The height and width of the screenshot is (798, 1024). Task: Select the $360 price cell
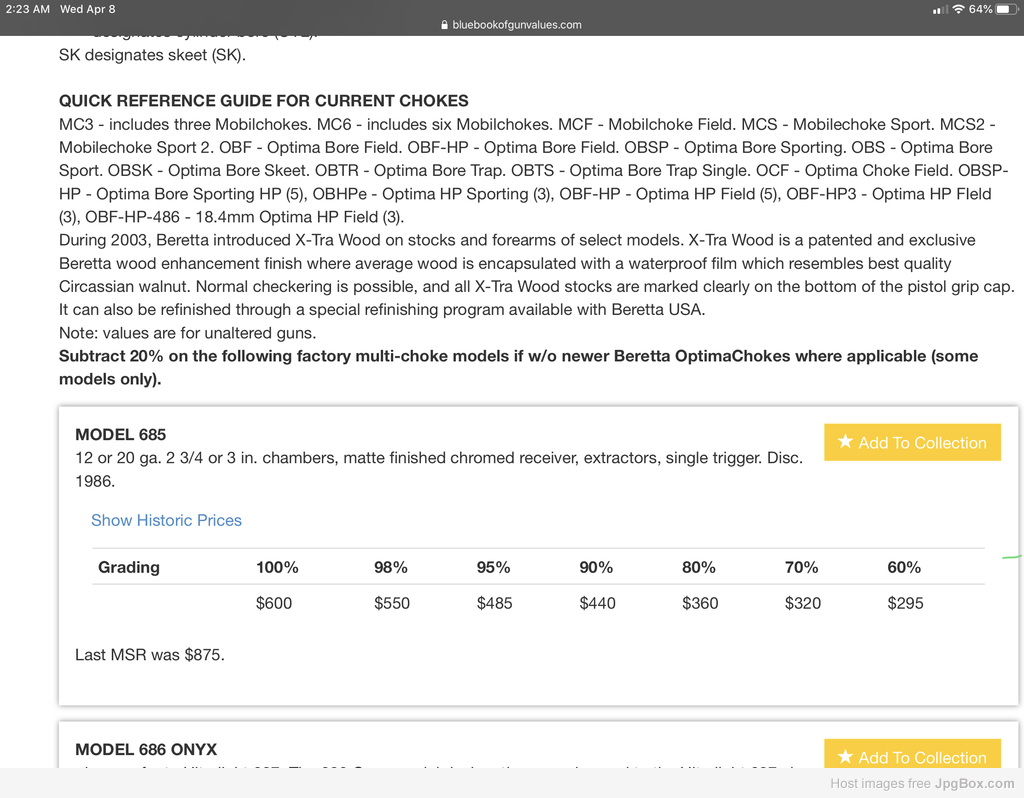coord(700,603)
